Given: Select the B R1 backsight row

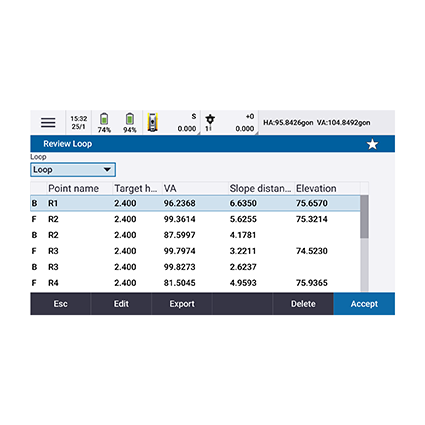Looking at the screenshot, I should (x=195, y=203).
